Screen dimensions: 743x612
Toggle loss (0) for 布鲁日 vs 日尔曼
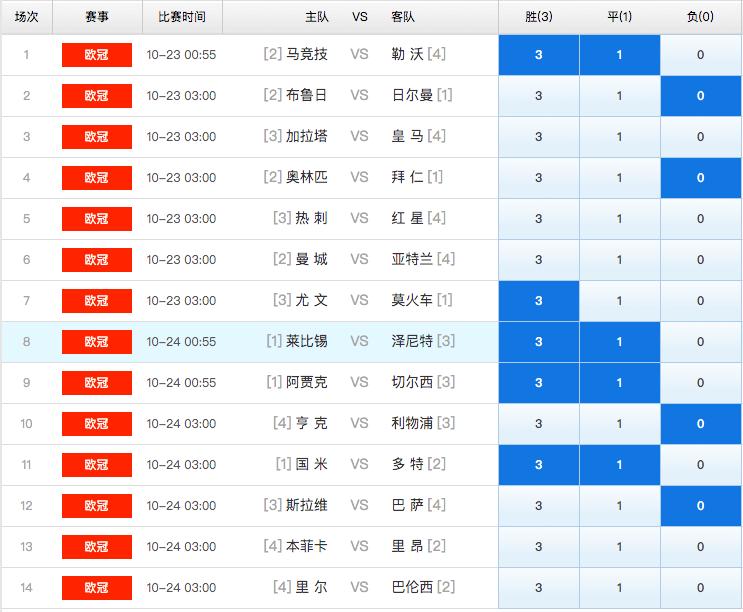tap(700, 96)
